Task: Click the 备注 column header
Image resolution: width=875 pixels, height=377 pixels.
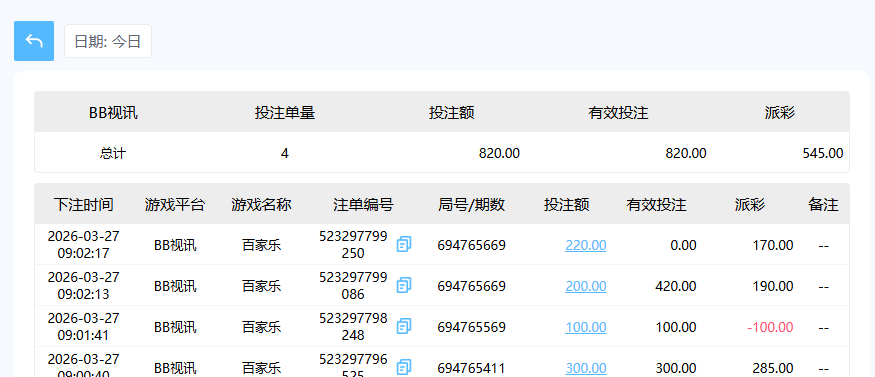Action: pos(823,205)
